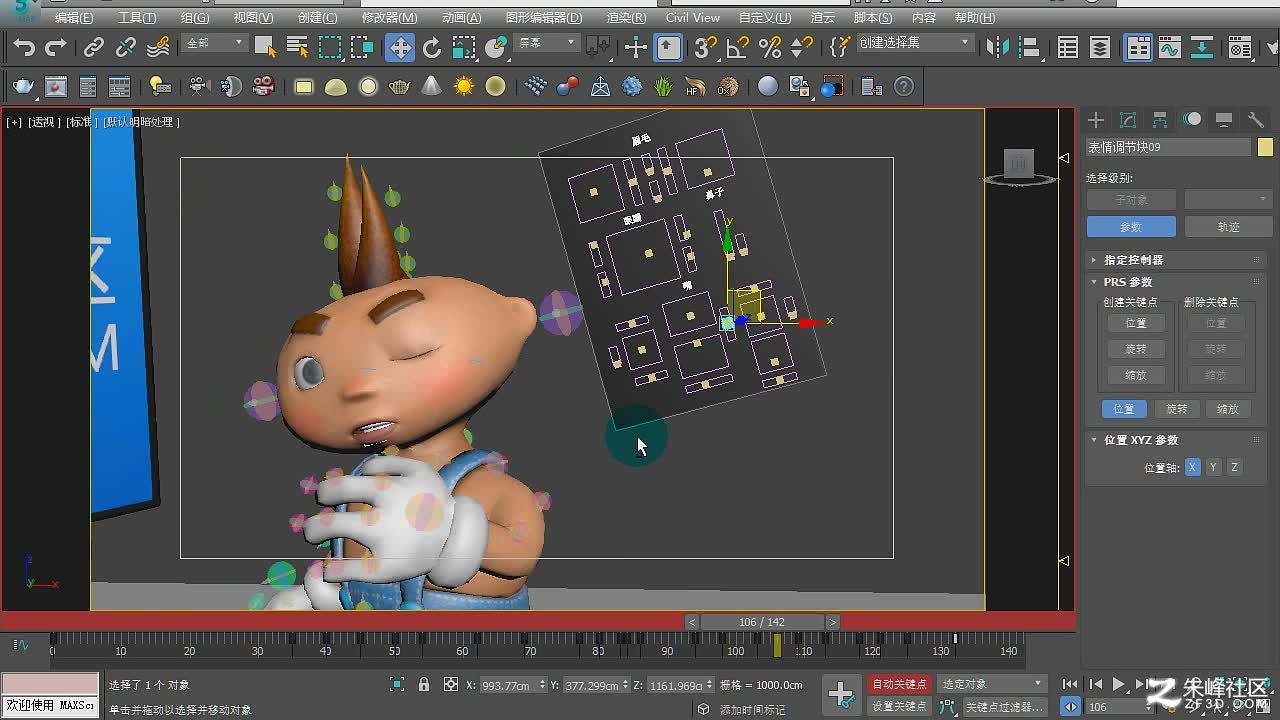1280x720 pixels.
Task: Click 位置 under 创建关键点
Action: [1136, 323]
